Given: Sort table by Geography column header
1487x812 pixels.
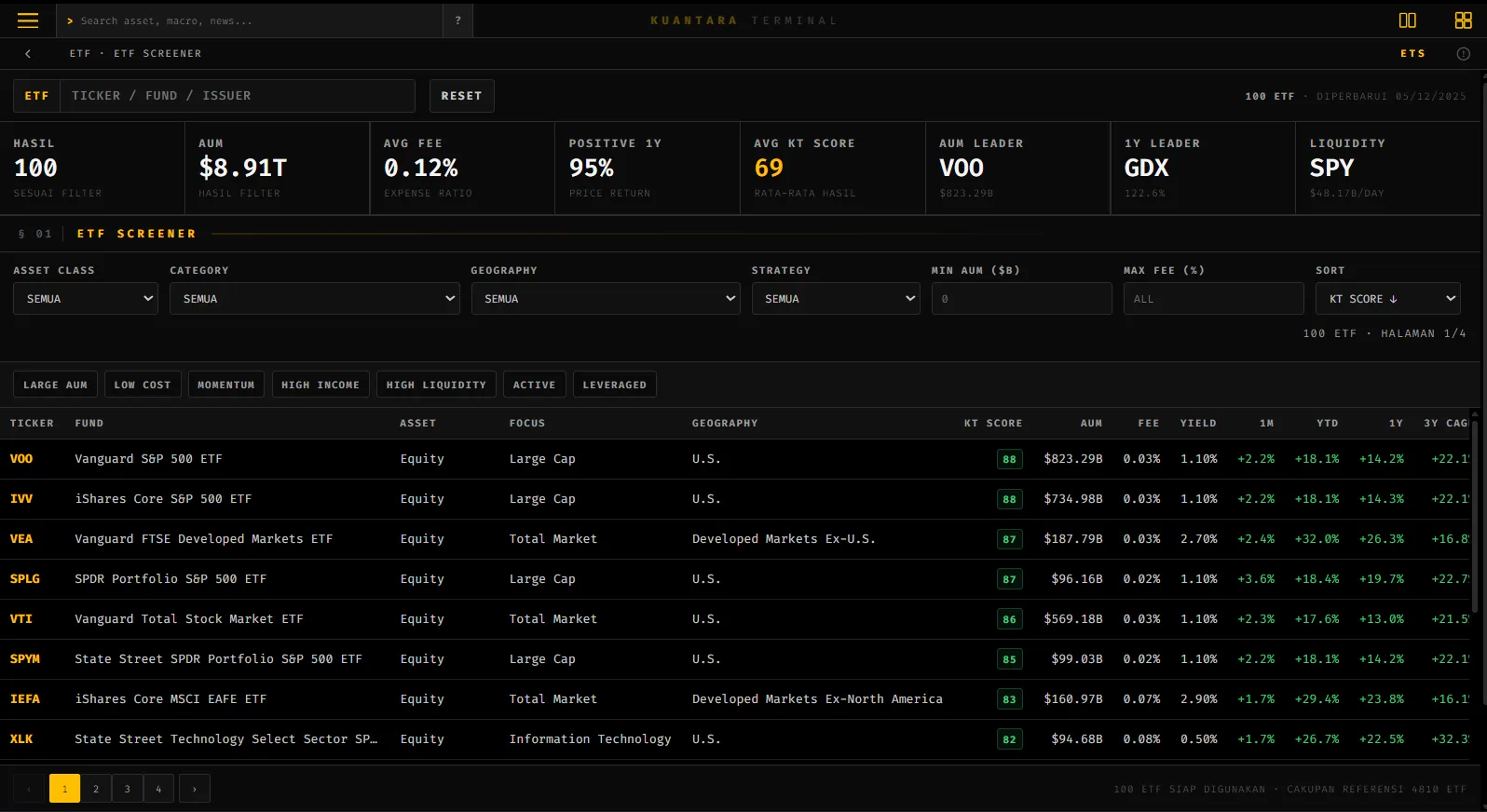Looking at the screenshot, I should pos(725,423).
